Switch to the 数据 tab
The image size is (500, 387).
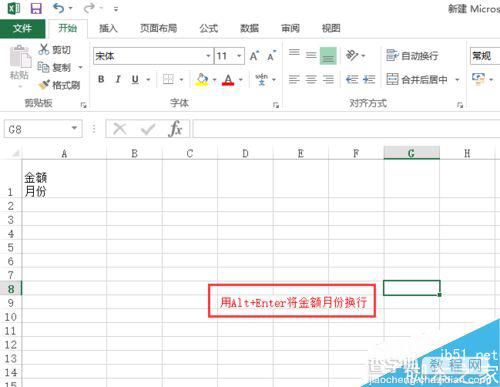pyautogui.click(x=249, y=28)
